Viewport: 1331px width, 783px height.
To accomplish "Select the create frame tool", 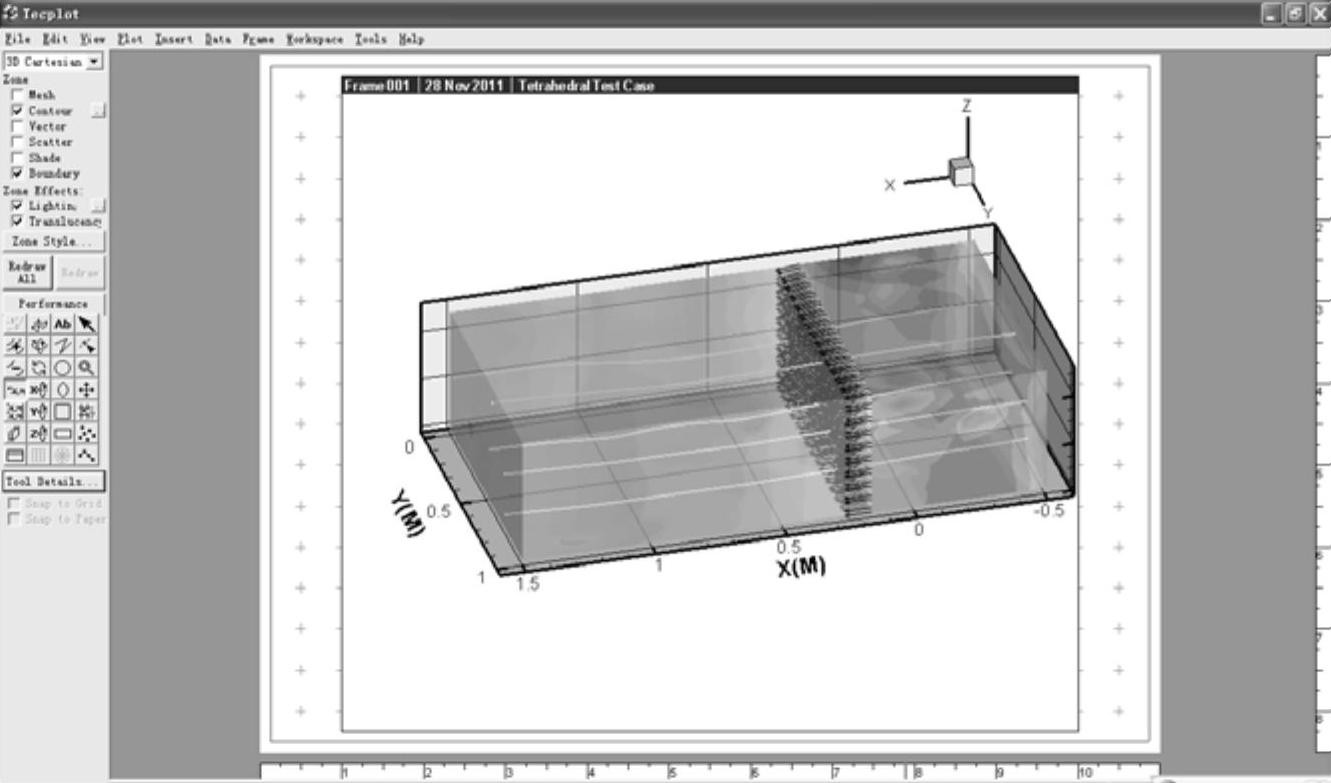I will coord(15,455).
